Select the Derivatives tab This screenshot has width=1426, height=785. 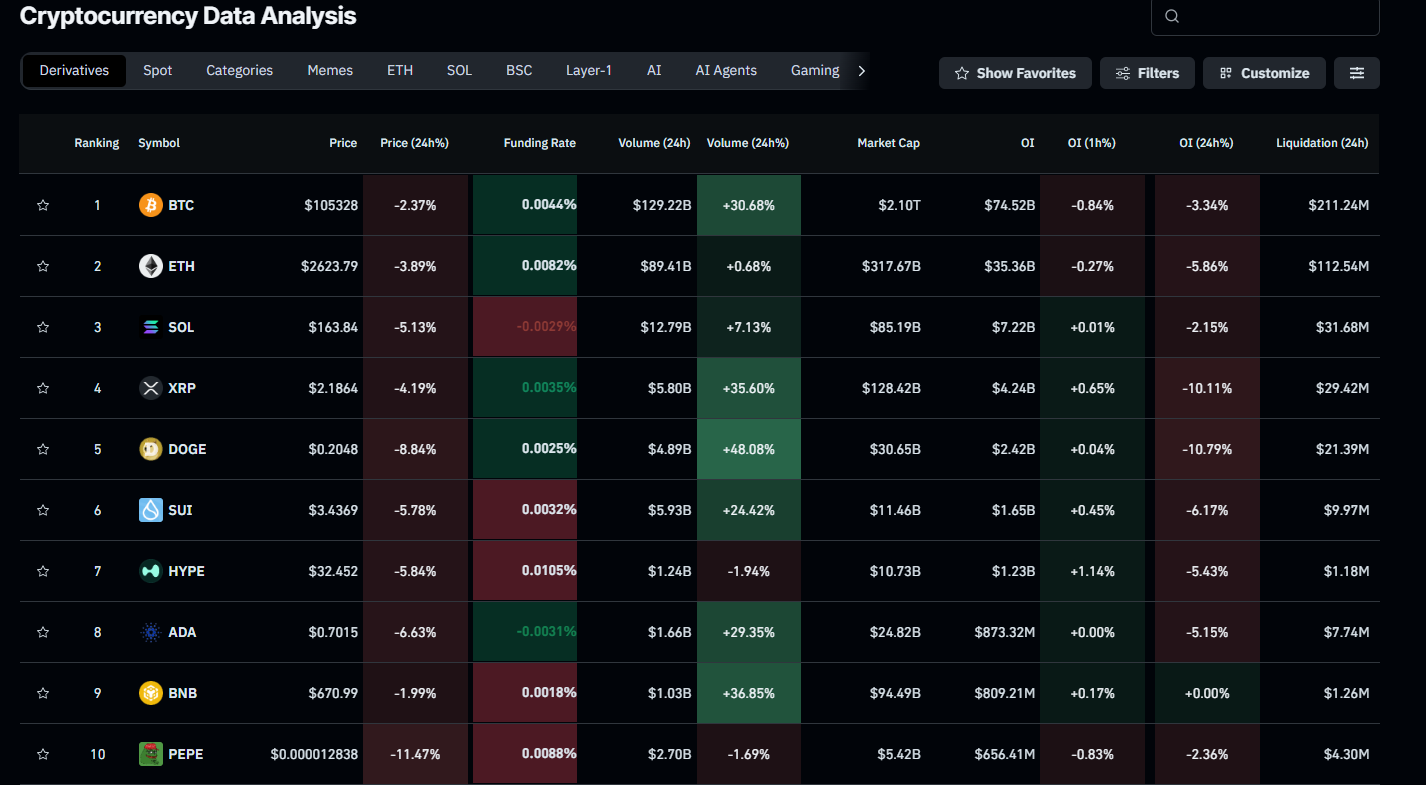click(x=74, y=71)
